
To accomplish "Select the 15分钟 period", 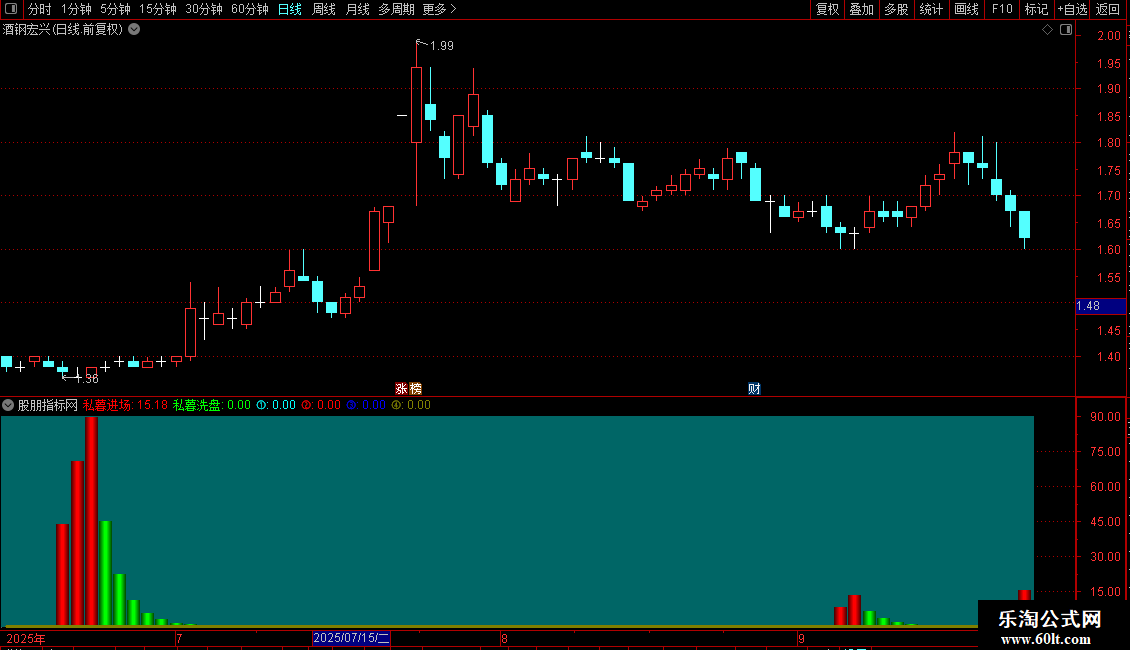I will pyautogui.click(x=158, y=9).
